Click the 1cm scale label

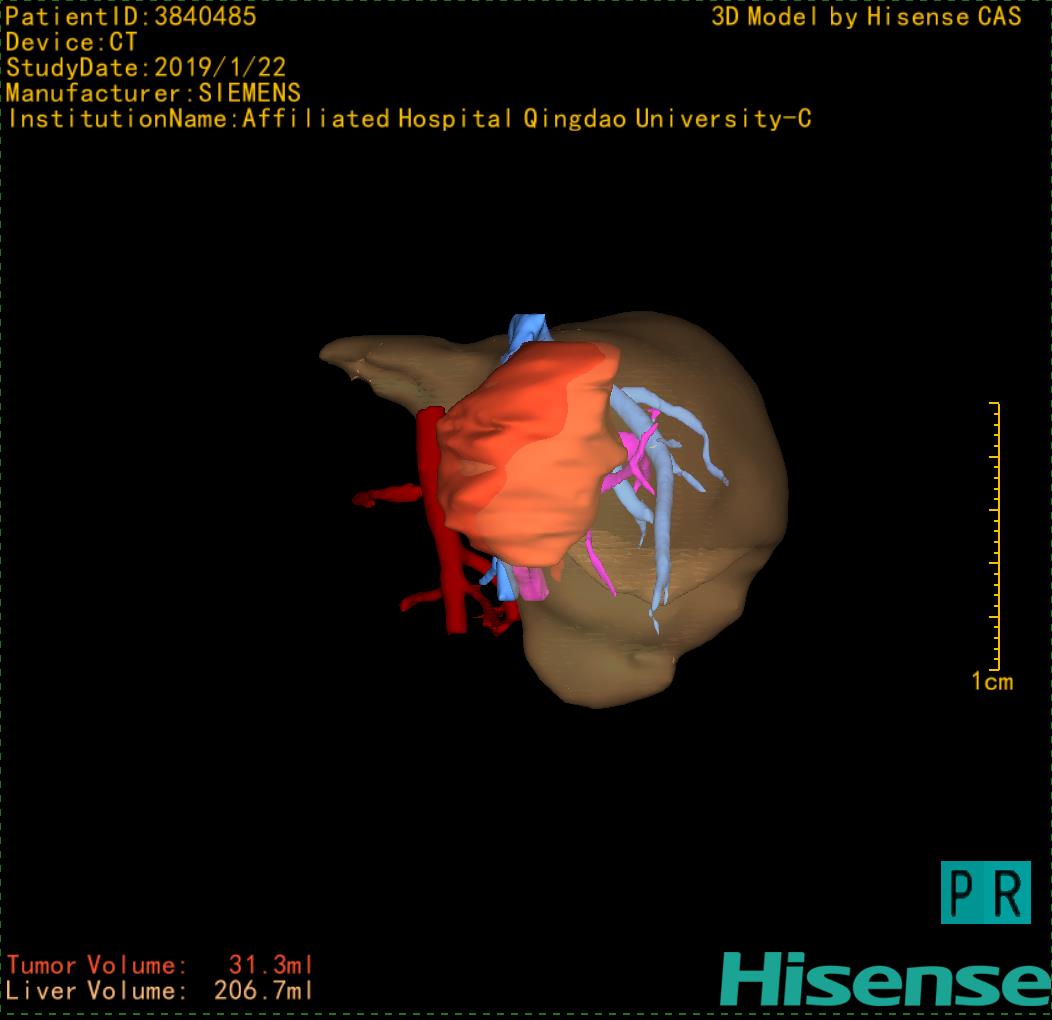pos(992,682)
